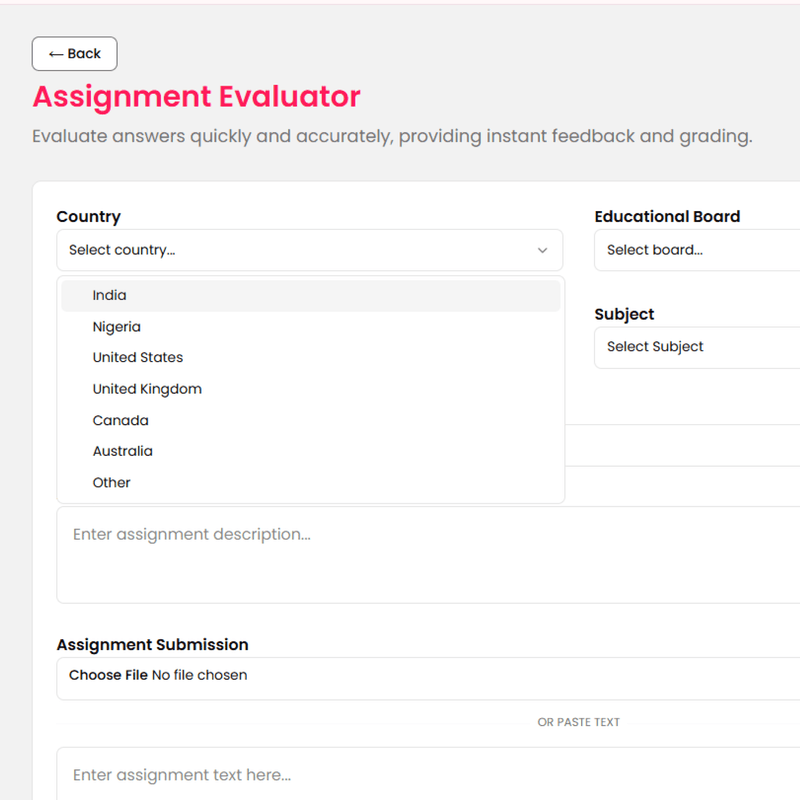Screen dimensions: 800x800
Task: Open the Select Subject dropdown
Action: click(700, 347)
